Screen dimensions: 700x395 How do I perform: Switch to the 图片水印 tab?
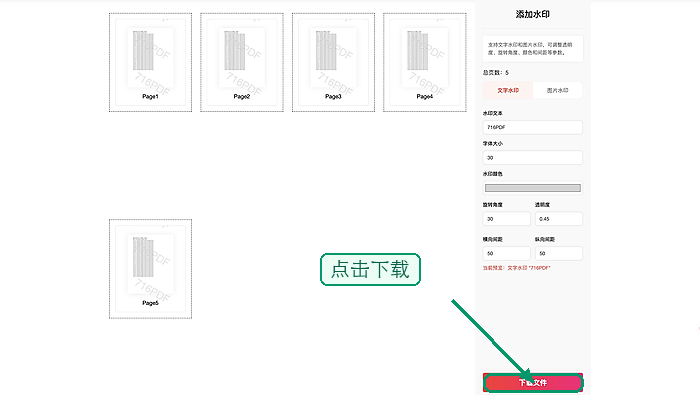(558, 90)
